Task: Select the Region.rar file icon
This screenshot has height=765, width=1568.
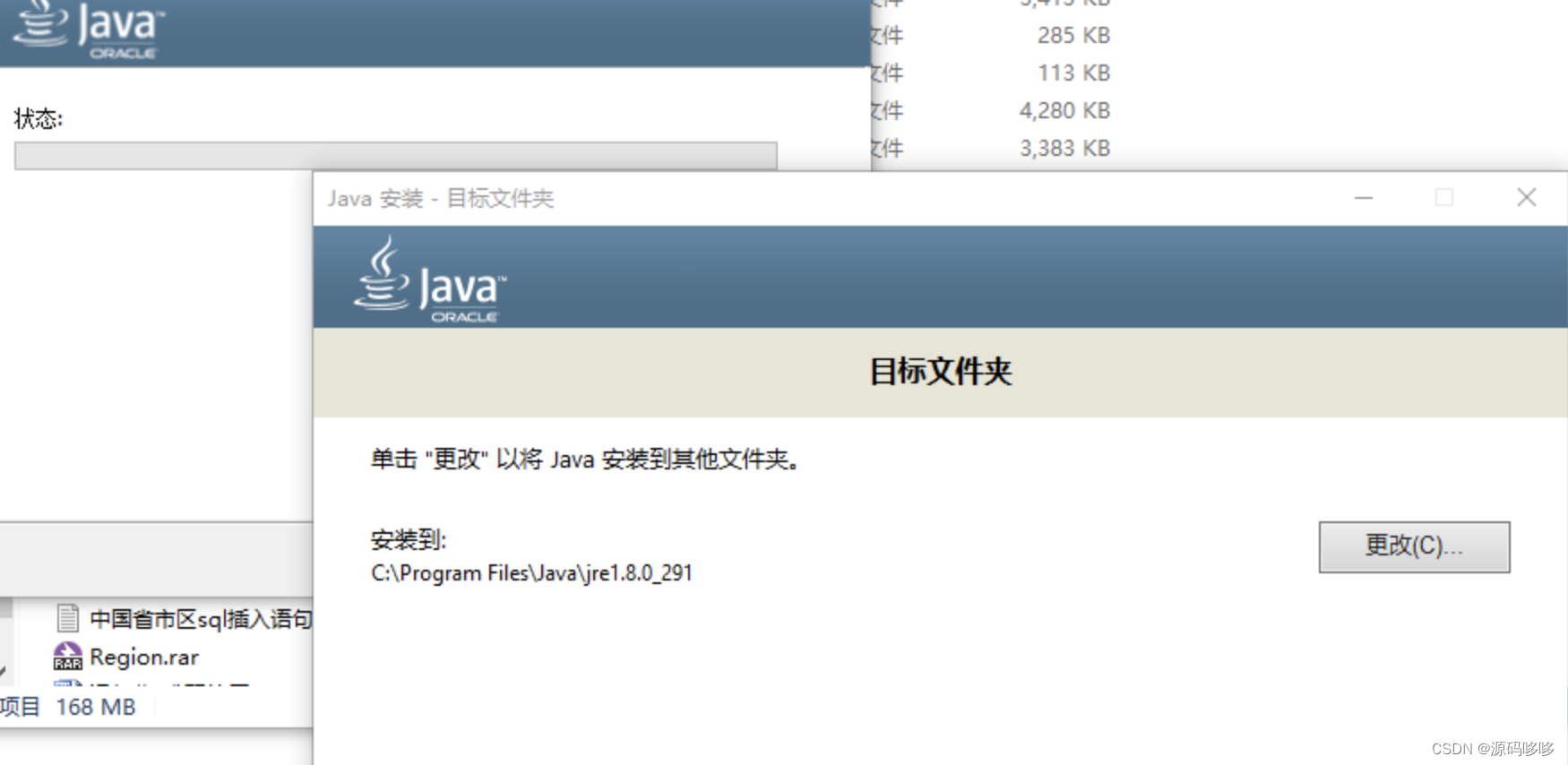Action: click(68, 657)
